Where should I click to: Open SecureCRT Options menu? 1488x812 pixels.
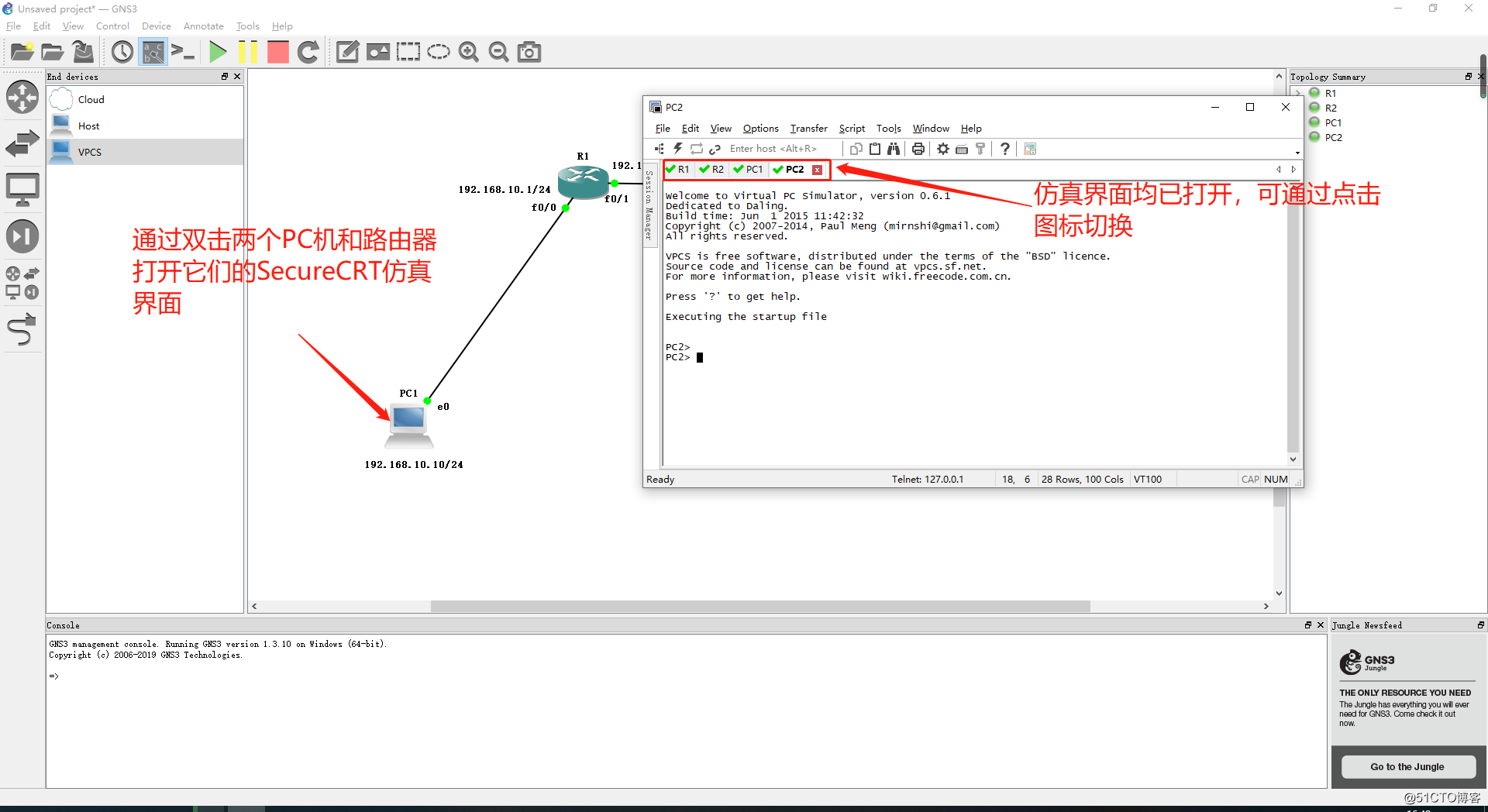click(x=760, y=129)
